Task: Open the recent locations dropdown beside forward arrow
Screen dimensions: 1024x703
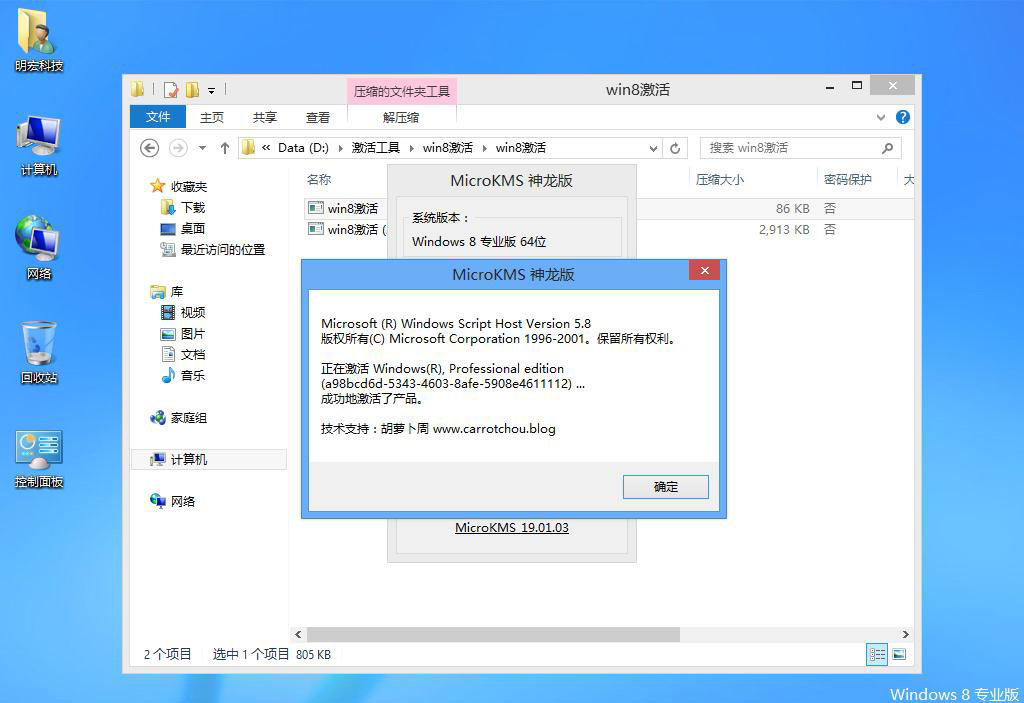Action: (x=202, y=148)
